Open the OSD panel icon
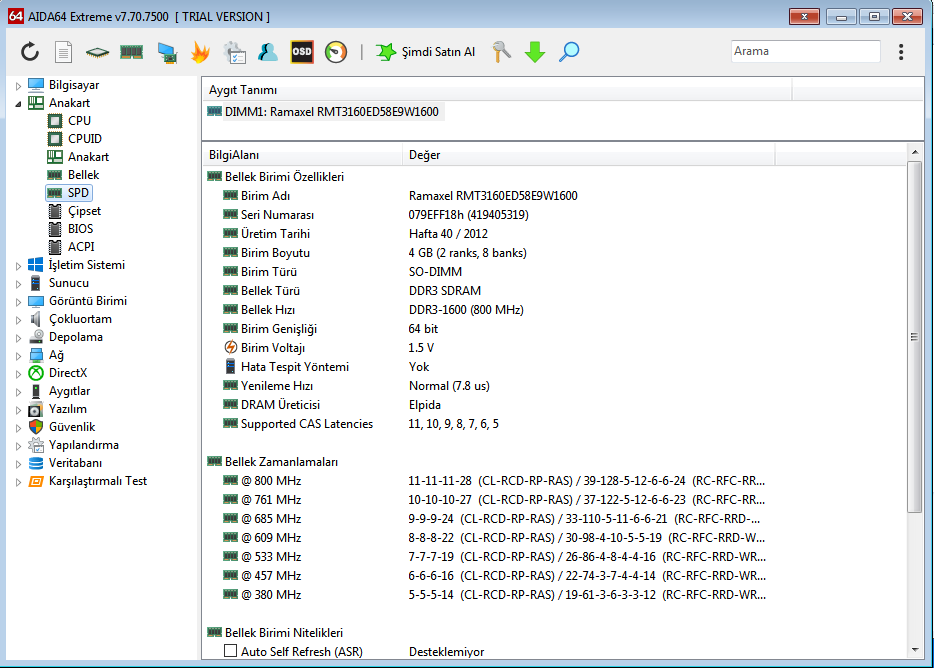The height and width of the screenshot is (668, 934). 301,52
